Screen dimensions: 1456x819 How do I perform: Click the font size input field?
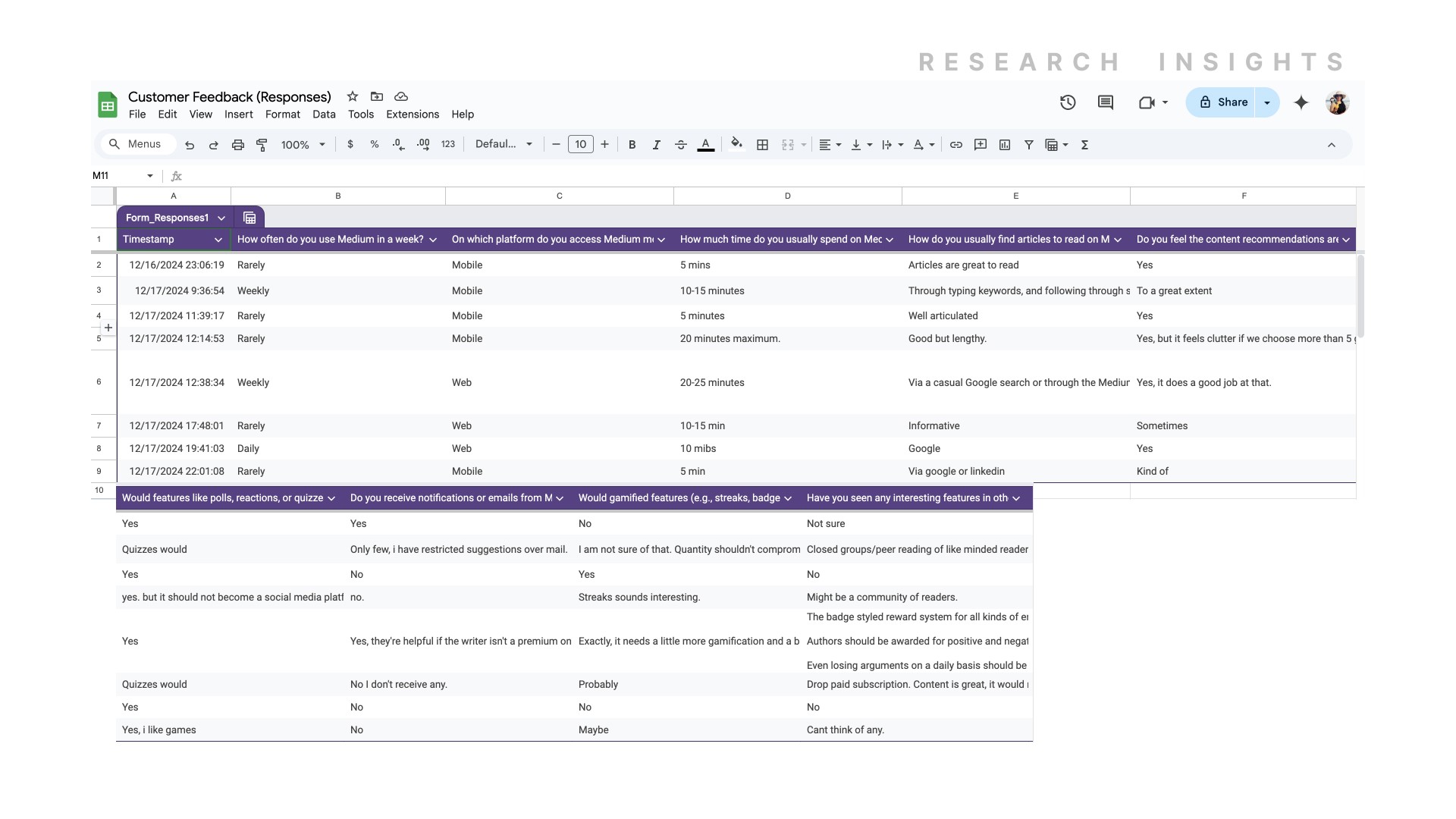tap(580, 145)
